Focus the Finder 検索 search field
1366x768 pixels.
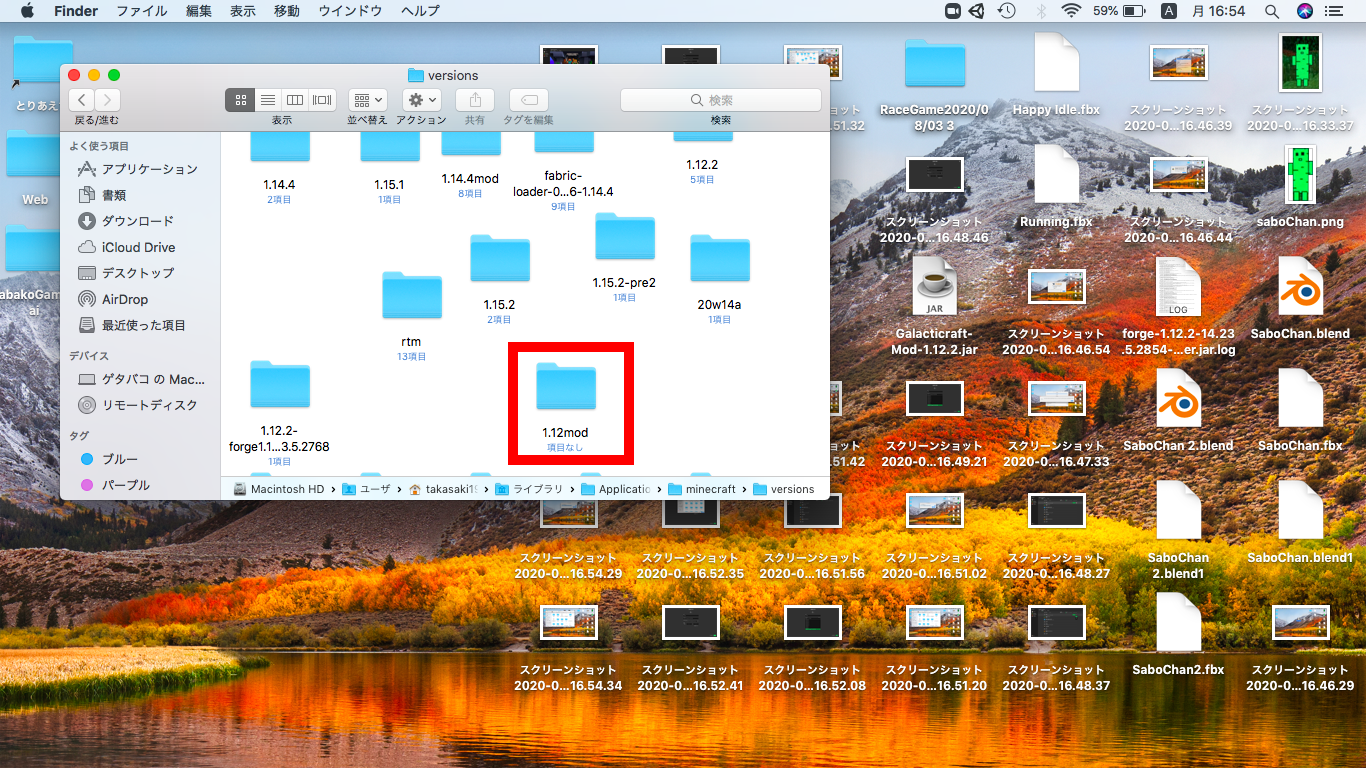pyautogui.click(x=720, y=100)
